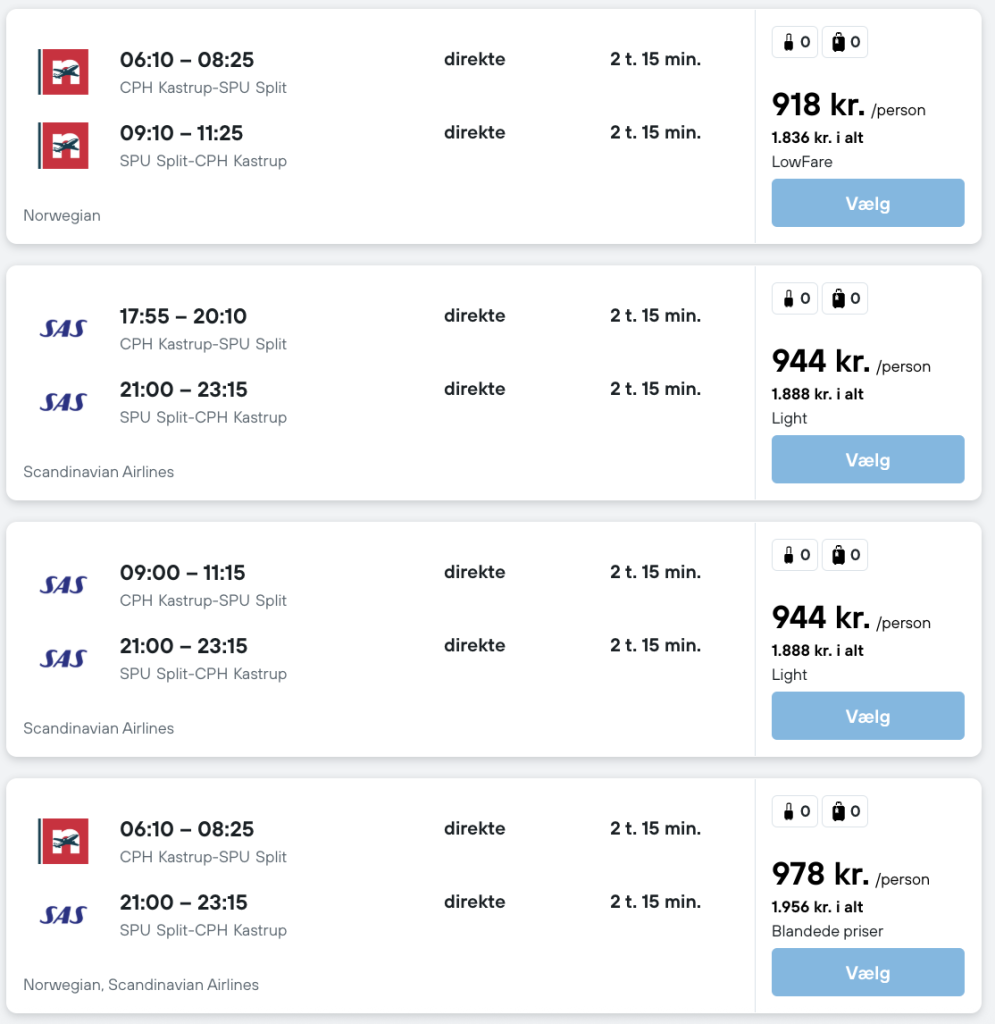
Task: Choose Vælg for the 09:00 SAS Light flight
Action: 868,716
